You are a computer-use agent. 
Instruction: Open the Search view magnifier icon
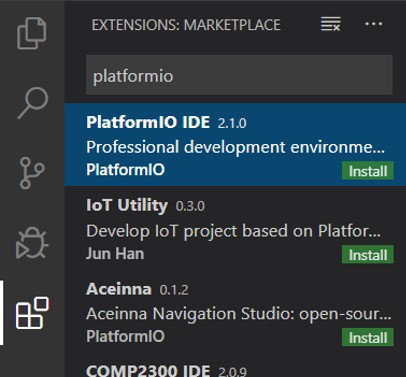33,103
